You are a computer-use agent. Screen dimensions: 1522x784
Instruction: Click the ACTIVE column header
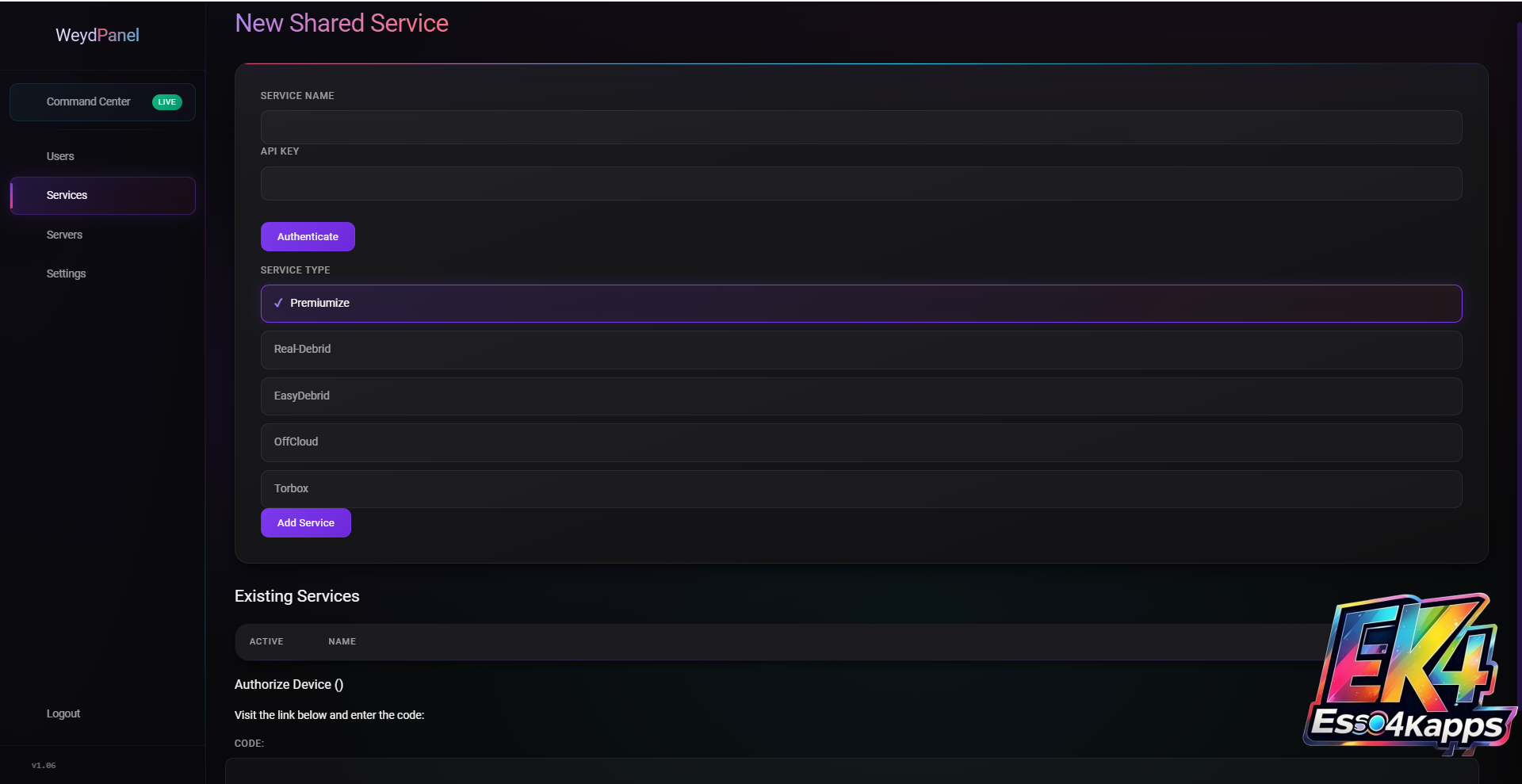(x=266, y=641)
